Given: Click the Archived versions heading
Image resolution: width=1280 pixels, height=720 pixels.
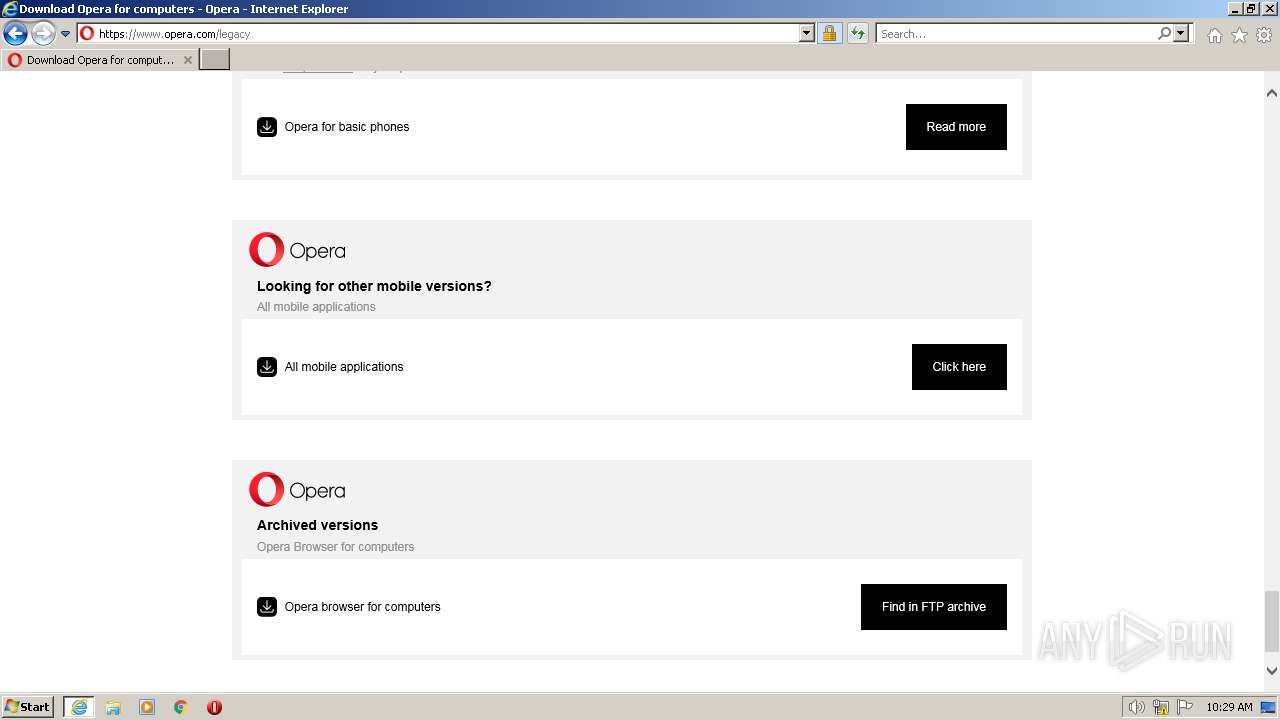Looking at the screenshot, I should click(x=317, y=525).
